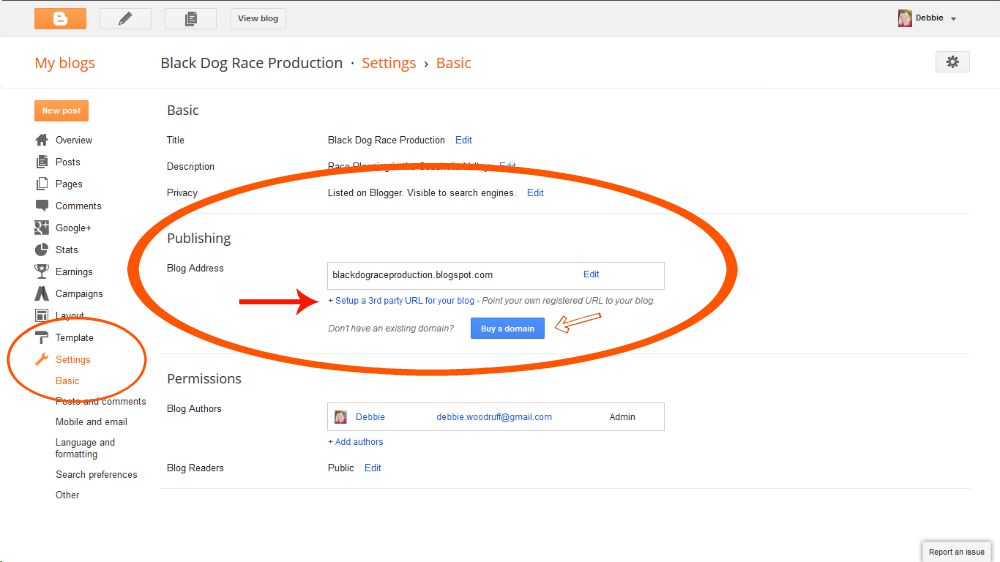Click blackdograceproduction.blogspot.com address text

click(x=412, y=275)
